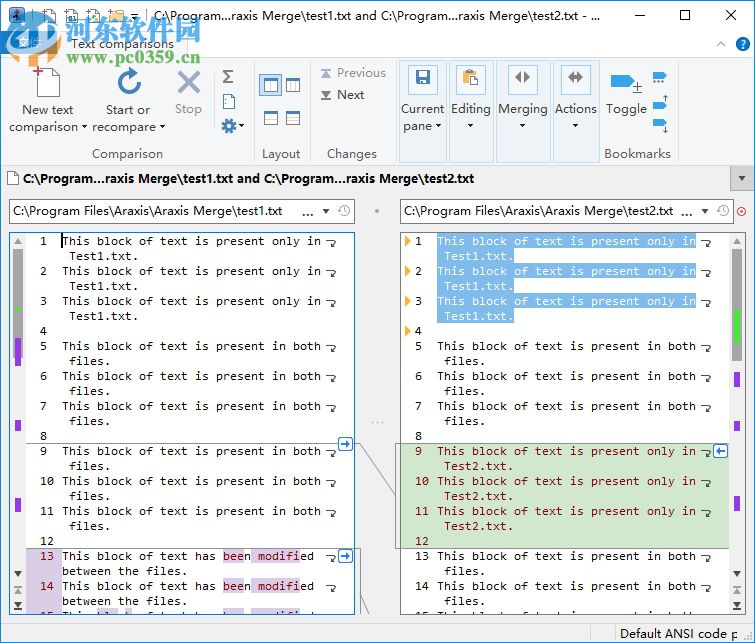
Task: Select two-pane horizontal layout
Action: pyautogui.click(x=269, y=118)
